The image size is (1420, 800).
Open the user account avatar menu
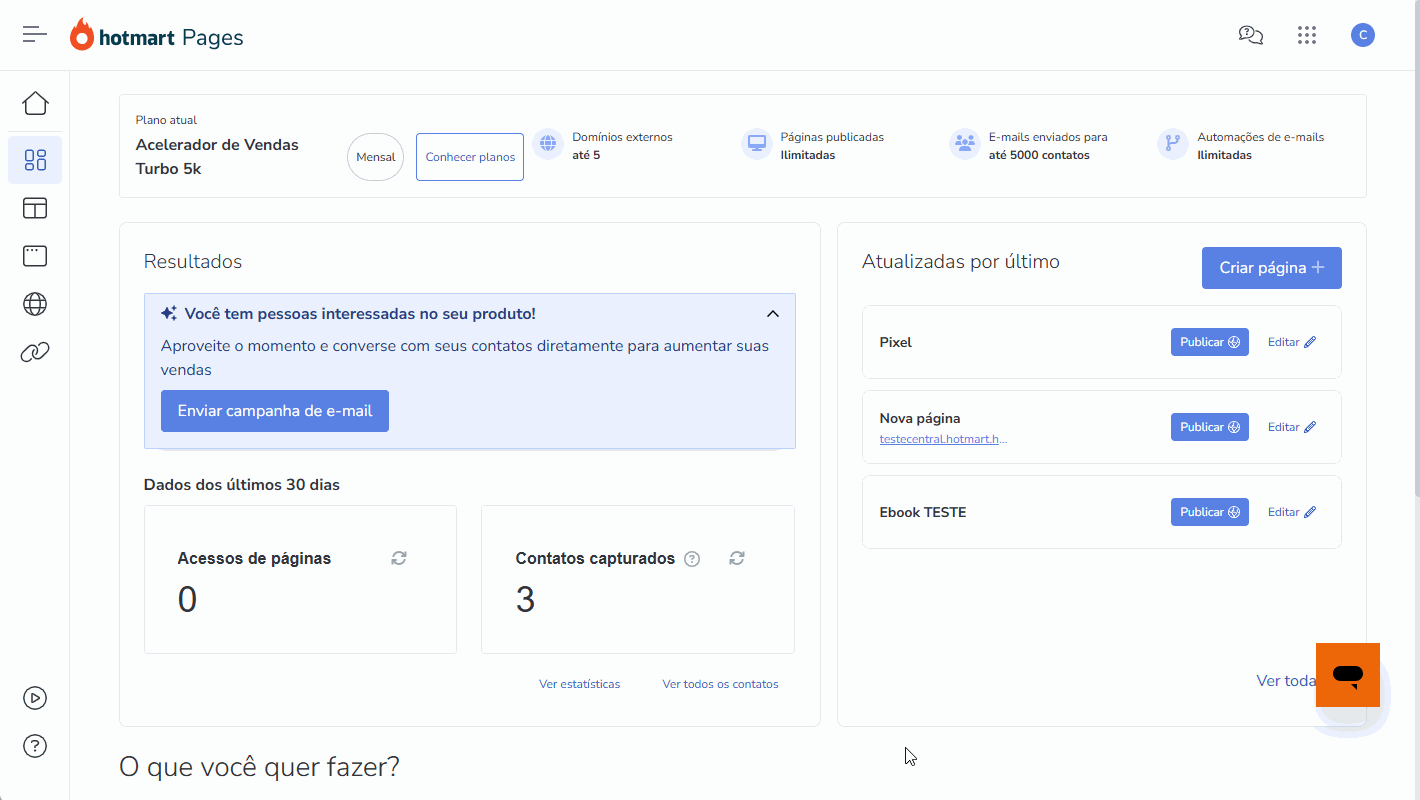(1362, 36)
